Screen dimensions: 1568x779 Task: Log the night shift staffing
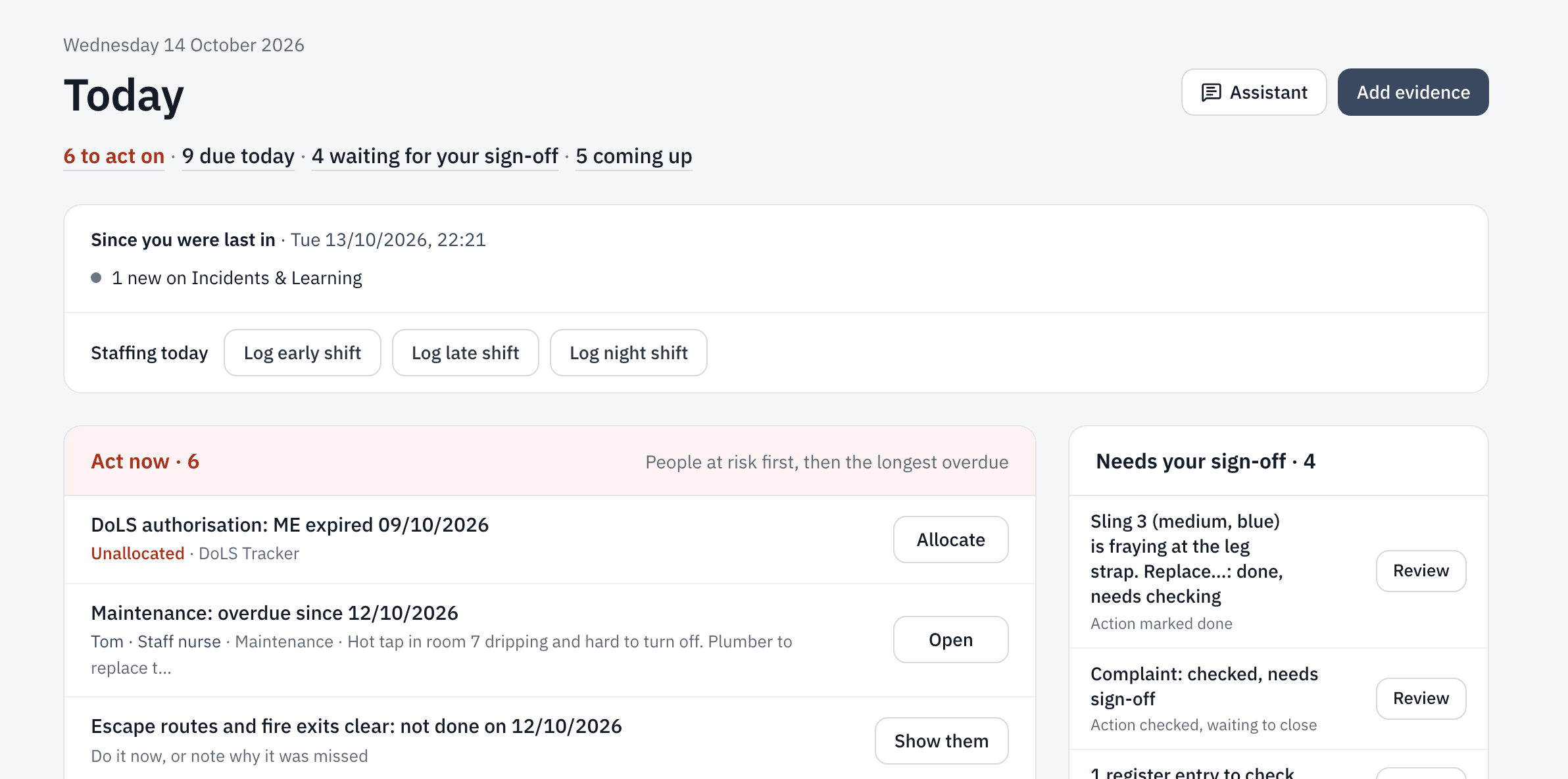point(629,353)
